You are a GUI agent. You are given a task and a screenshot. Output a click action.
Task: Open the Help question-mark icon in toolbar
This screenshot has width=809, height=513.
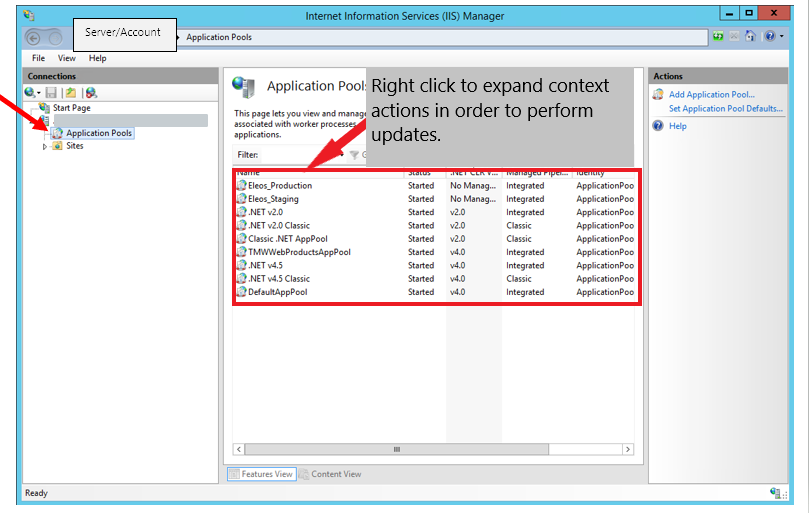click(770, 36)
